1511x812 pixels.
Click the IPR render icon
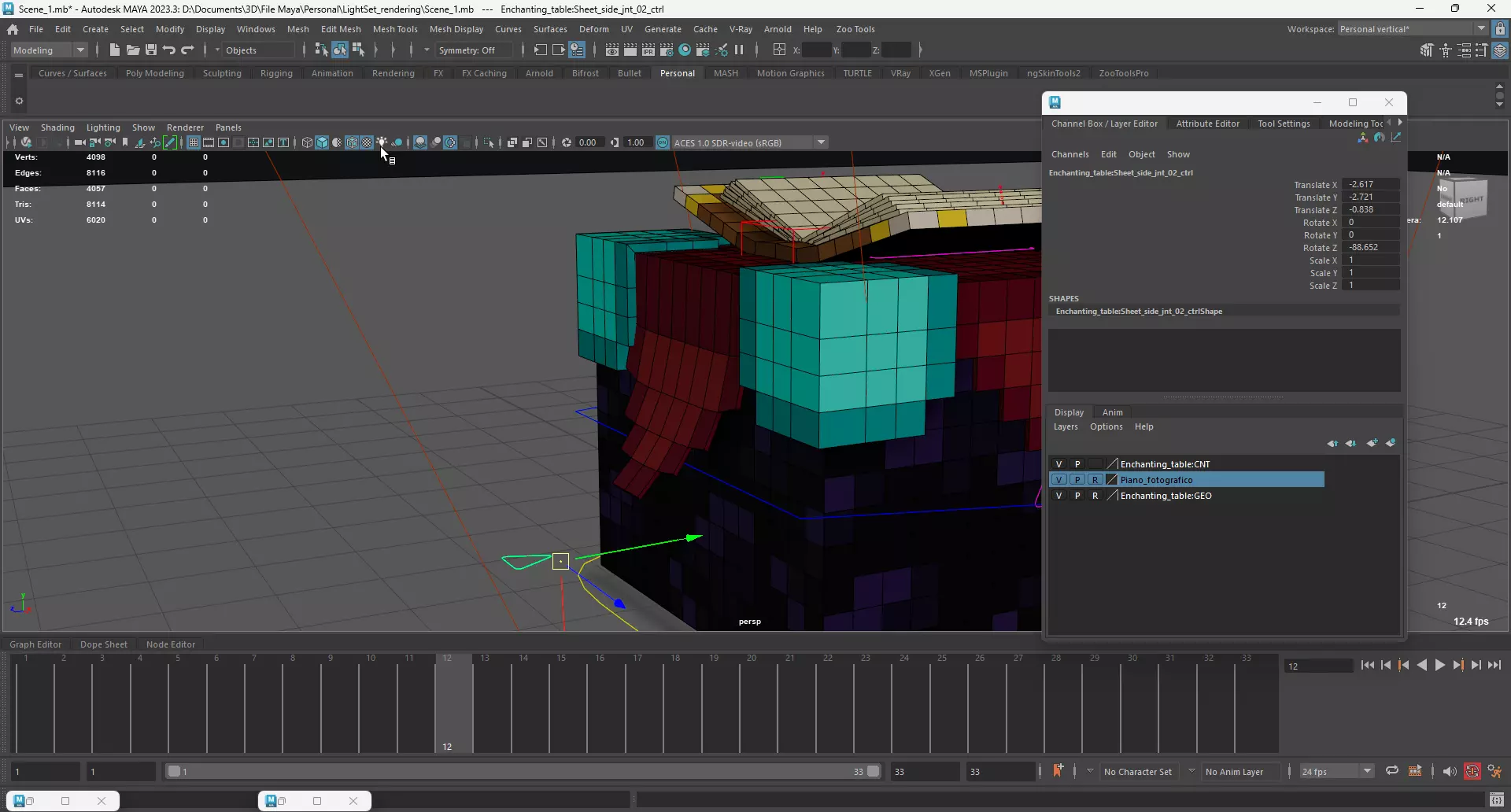pos(648,50)
